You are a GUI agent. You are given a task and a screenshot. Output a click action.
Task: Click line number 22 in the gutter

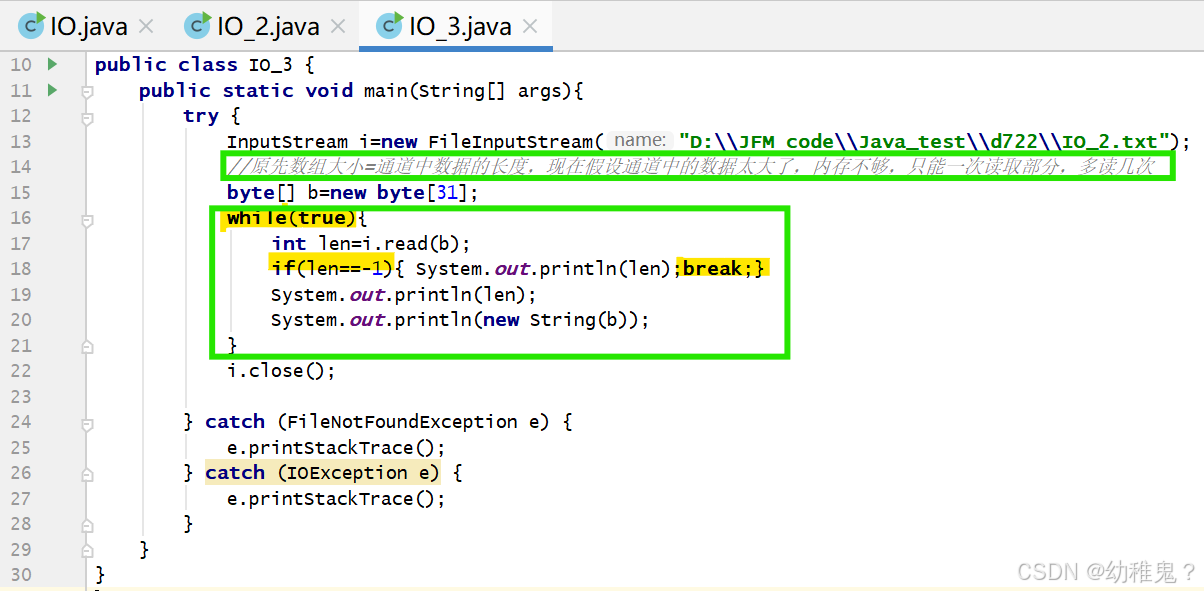pos(21,371)
